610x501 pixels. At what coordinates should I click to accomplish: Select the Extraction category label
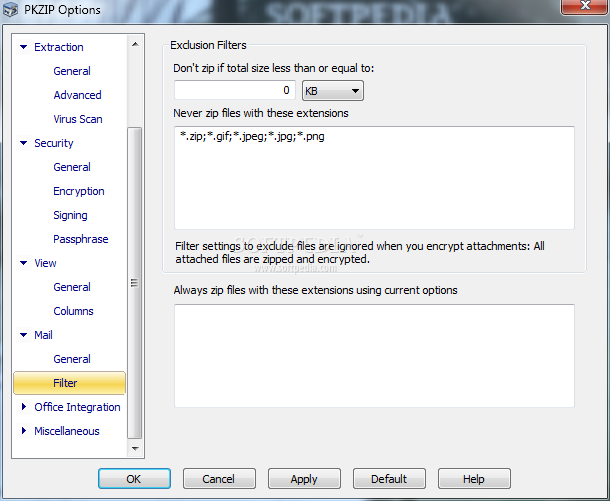click(59, 47)
